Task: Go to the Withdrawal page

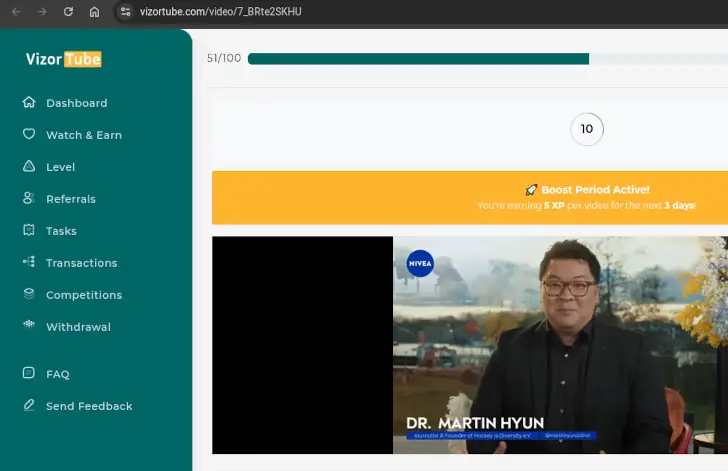Action: point(78,327)
